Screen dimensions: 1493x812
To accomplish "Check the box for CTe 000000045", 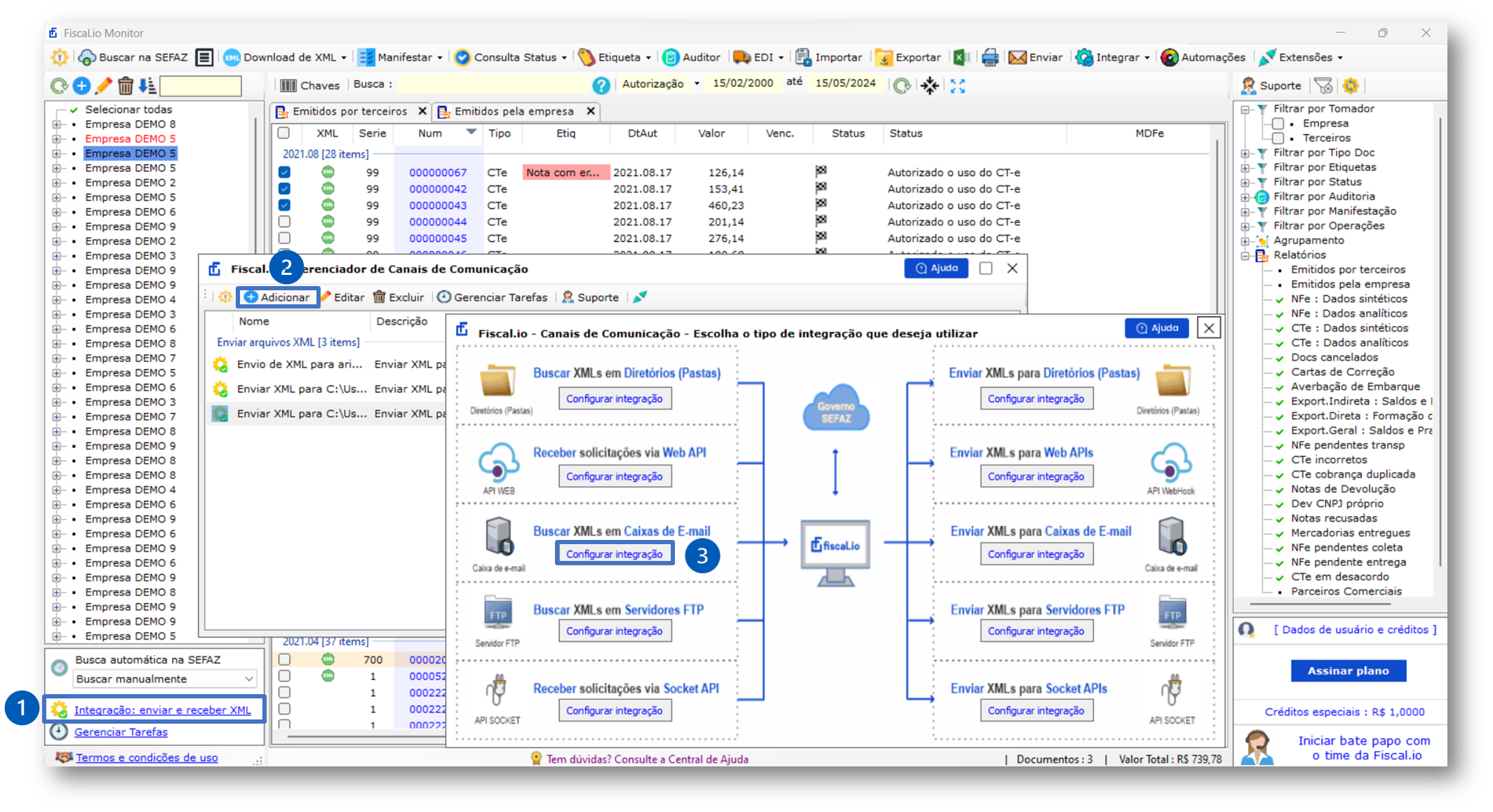I will point(284,238).
